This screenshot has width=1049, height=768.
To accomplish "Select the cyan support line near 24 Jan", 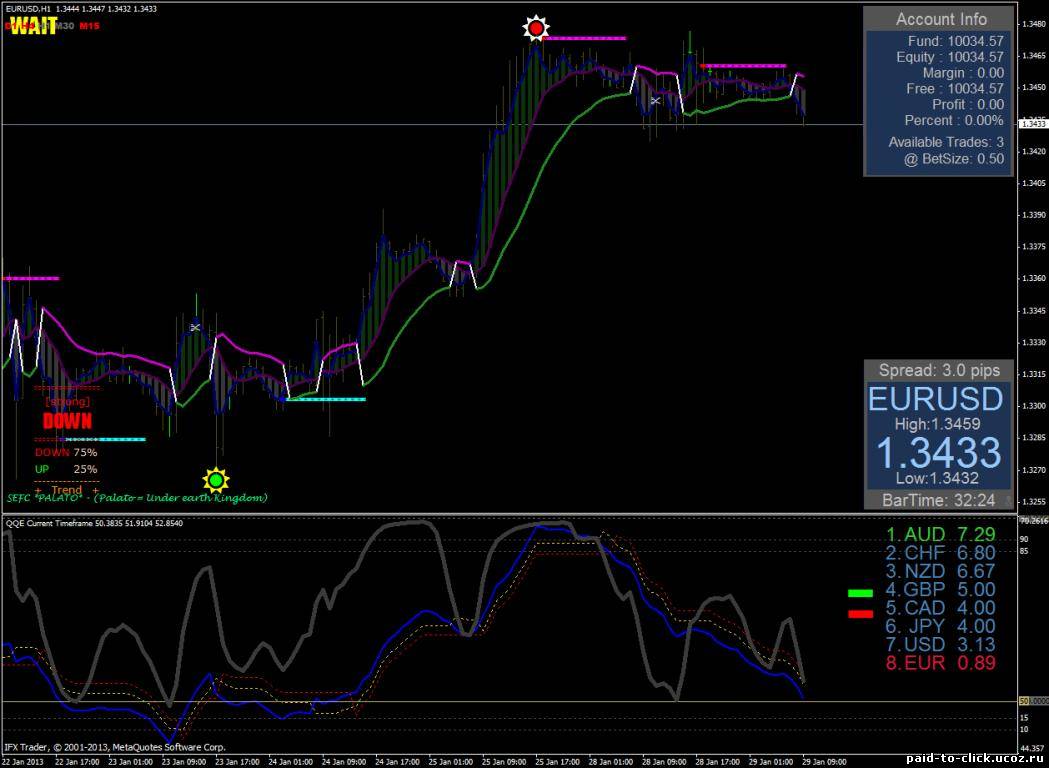I will point(324,399).
